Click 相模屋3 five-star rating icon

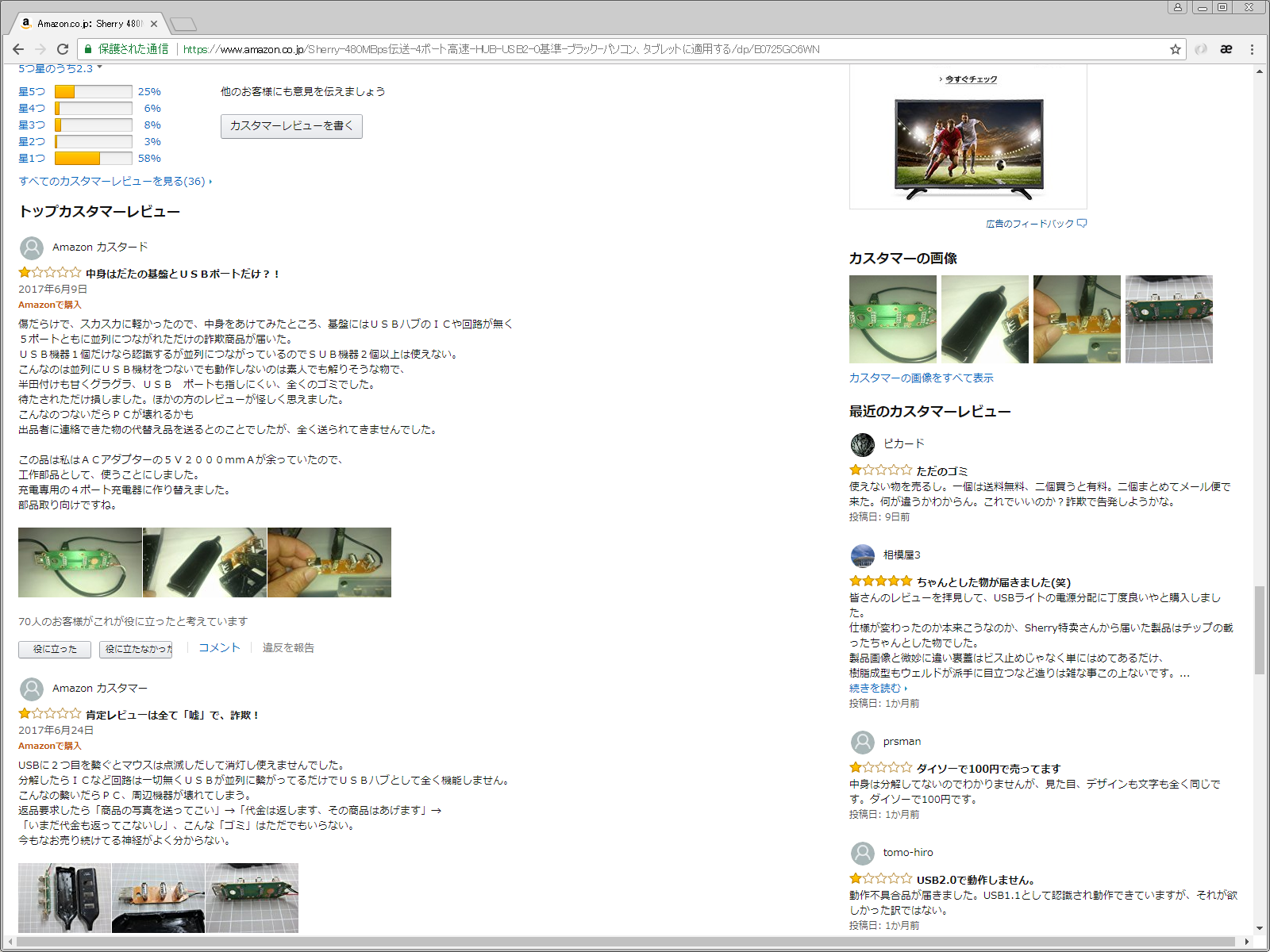click(x=881, y=582)
